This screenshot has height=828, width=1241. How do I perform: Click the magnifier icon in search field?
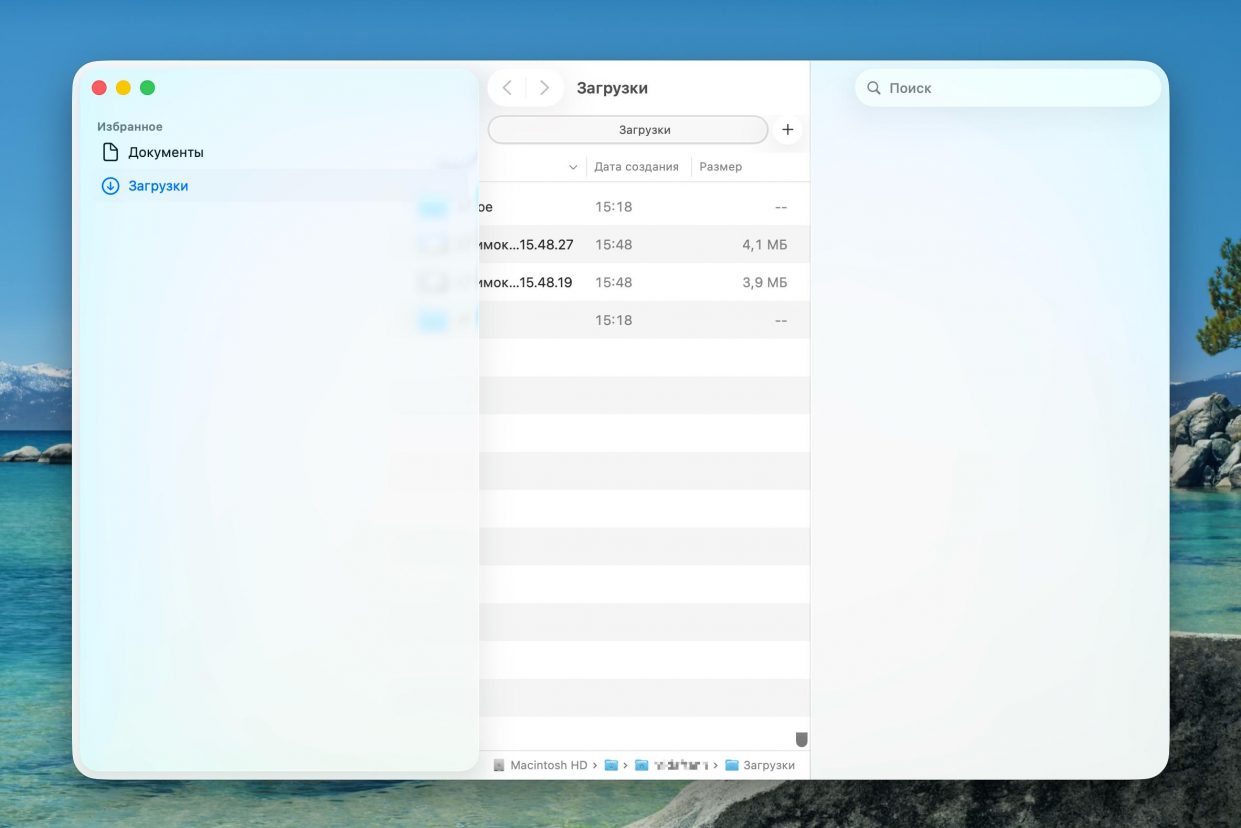pos(874,88)
